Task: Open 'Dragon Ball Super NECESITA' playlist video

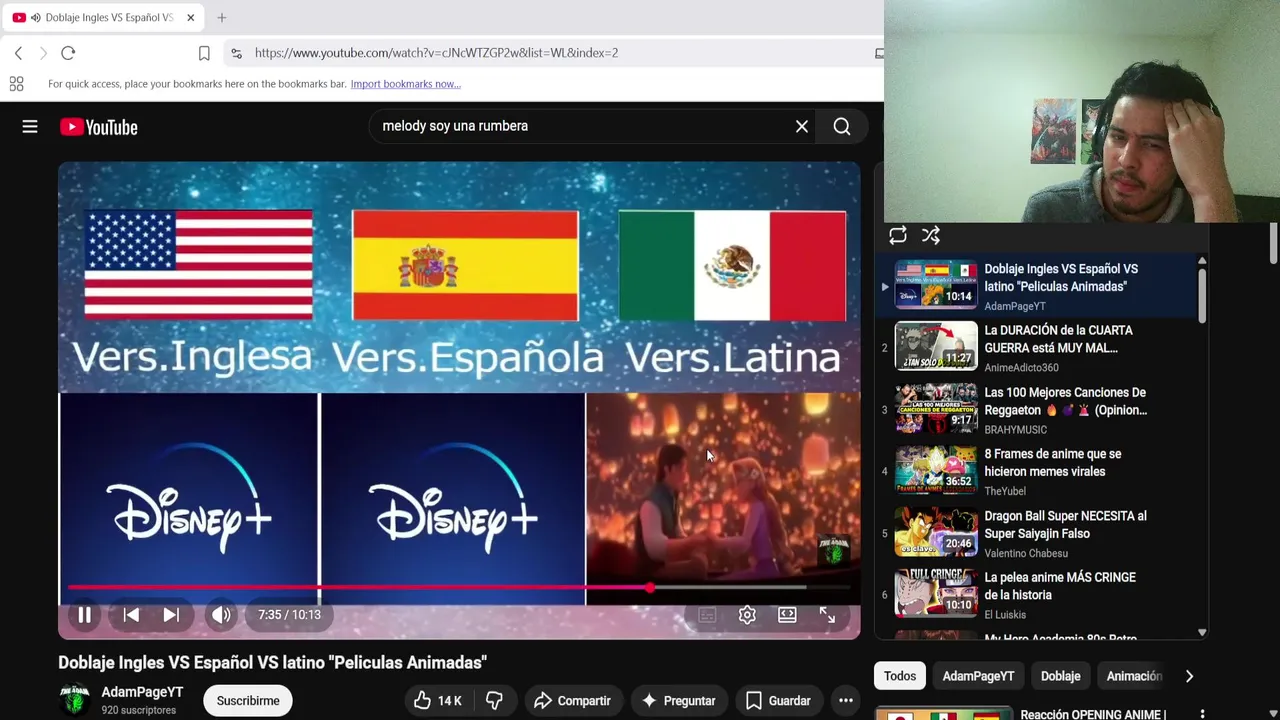Action: tap(1036, 533)
